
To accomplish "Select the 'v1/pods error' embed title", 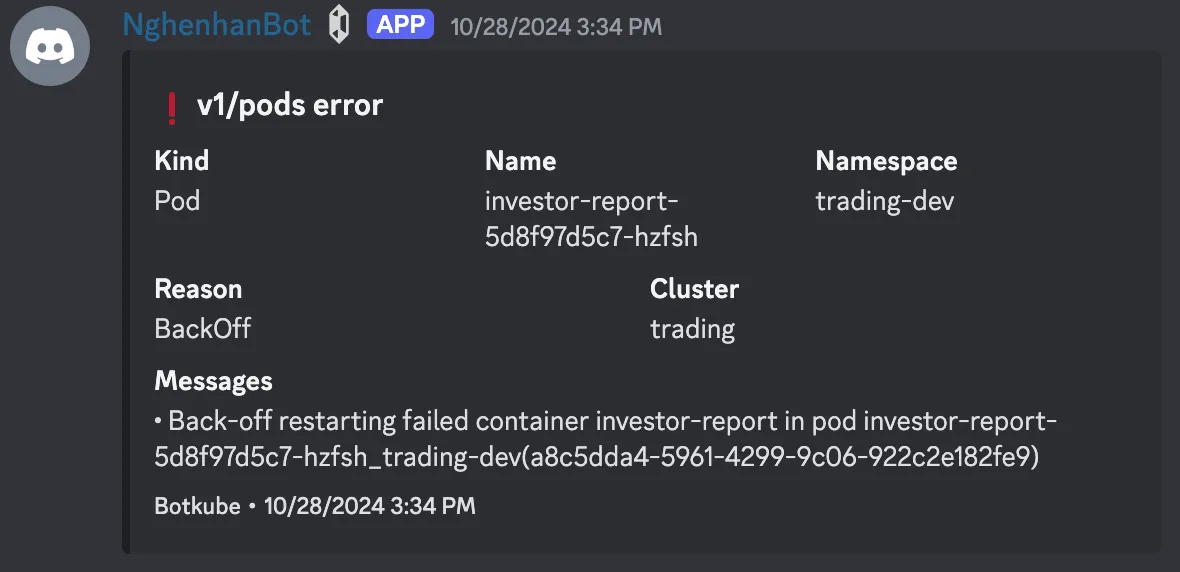I will 290,105.
